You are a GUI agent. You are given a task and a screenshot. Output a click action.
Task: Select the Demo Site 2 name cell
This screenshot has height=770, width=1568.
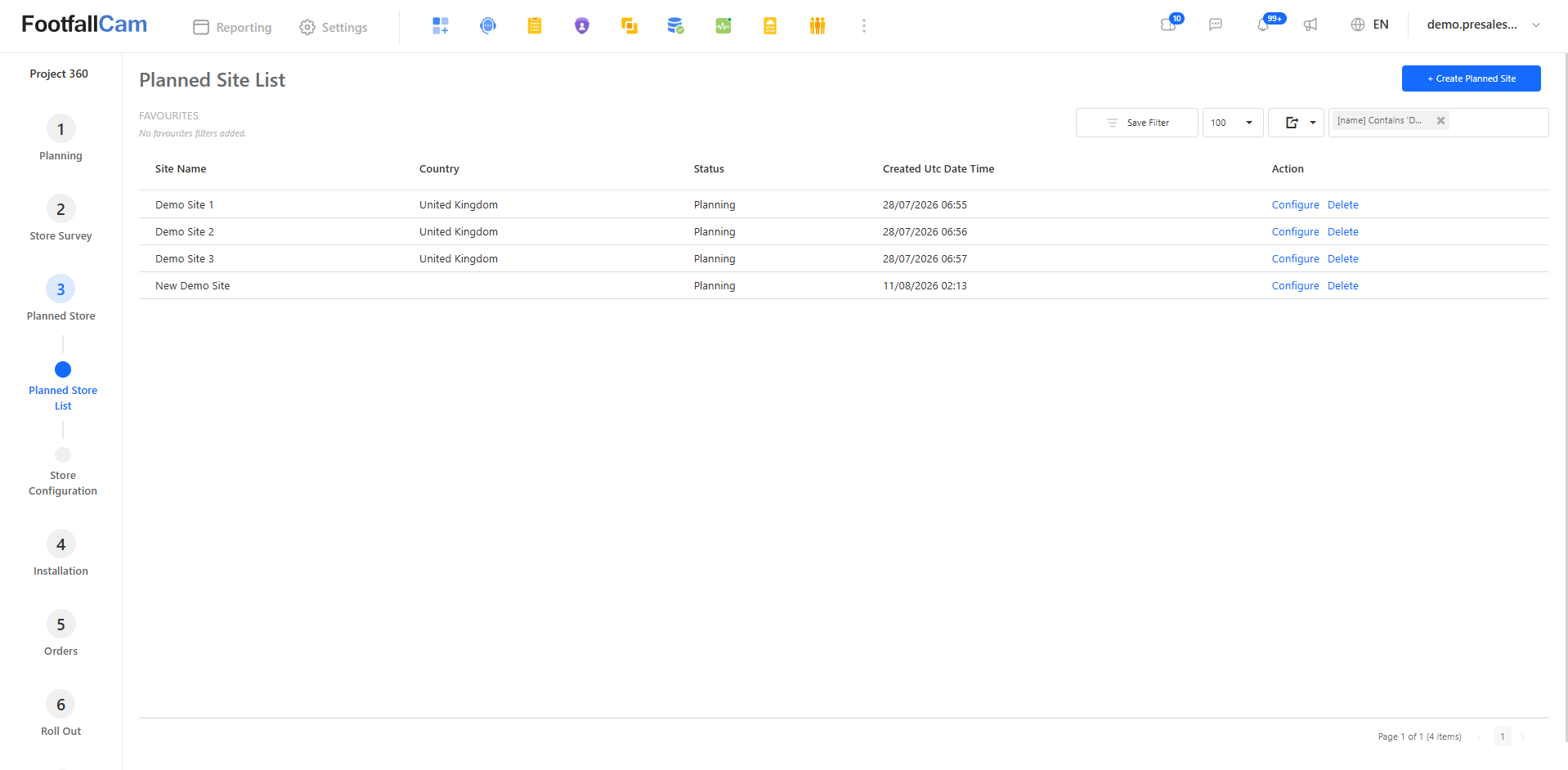click(184, 232)
